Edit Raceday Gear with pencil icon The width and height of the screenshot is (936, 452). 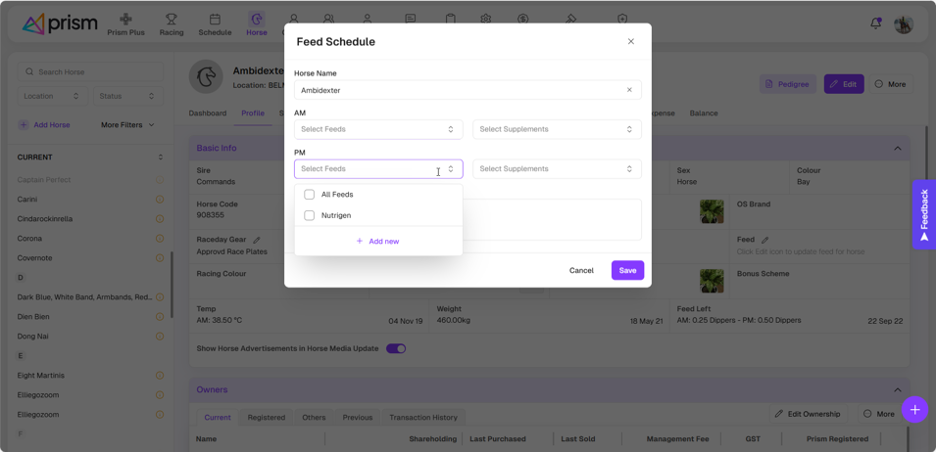click(257, 240)
